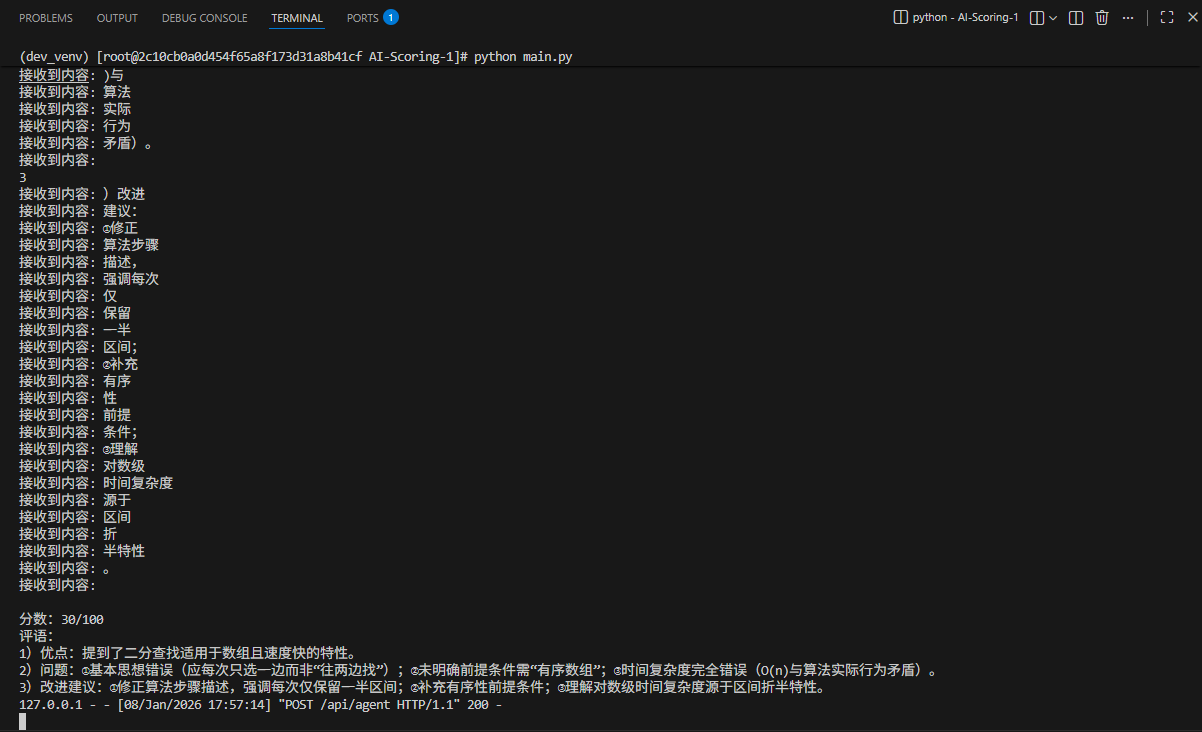The width and height of the screenshot is (1202, 732).
Task: Click the score line '分数: 30/100'
Action: (61, 619)
